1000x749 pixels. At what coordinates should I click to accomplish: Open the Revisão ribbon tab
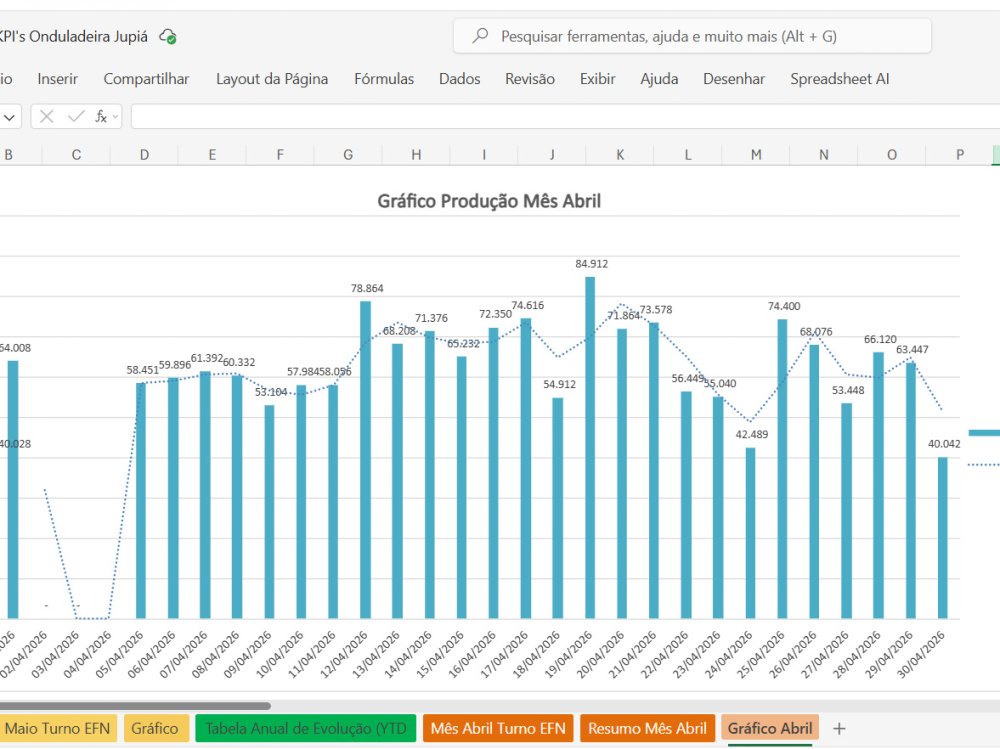pos(530,79)
